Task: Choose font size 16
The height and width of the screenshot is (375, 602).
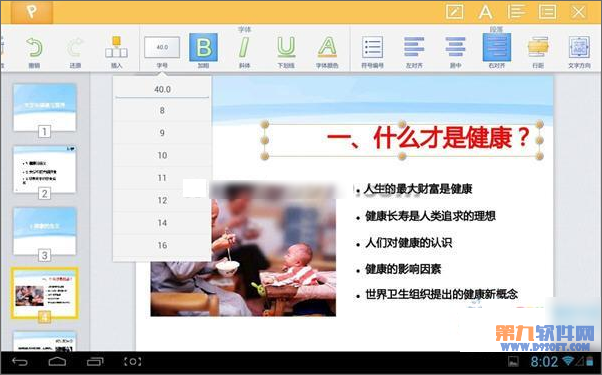Action: 162,245
